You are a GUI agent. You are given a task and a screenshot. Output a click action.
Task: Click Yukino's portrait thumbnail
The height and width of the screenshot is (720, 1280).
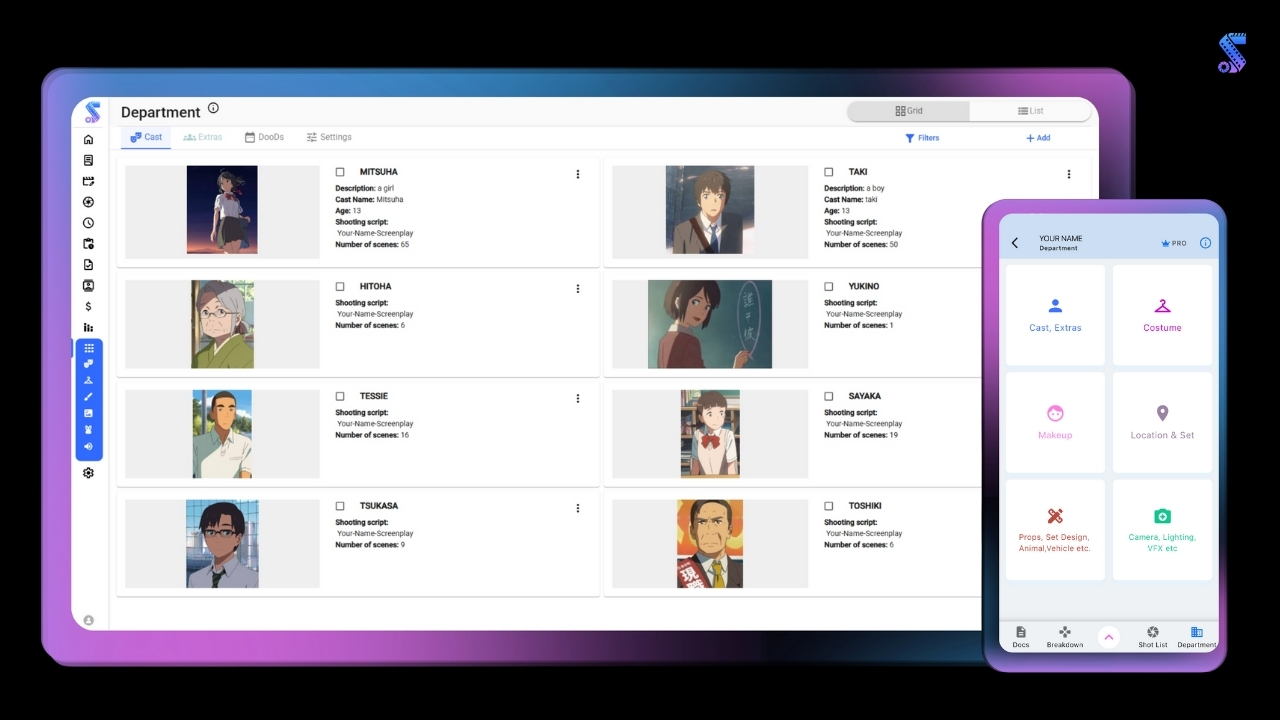click(710, 324)
